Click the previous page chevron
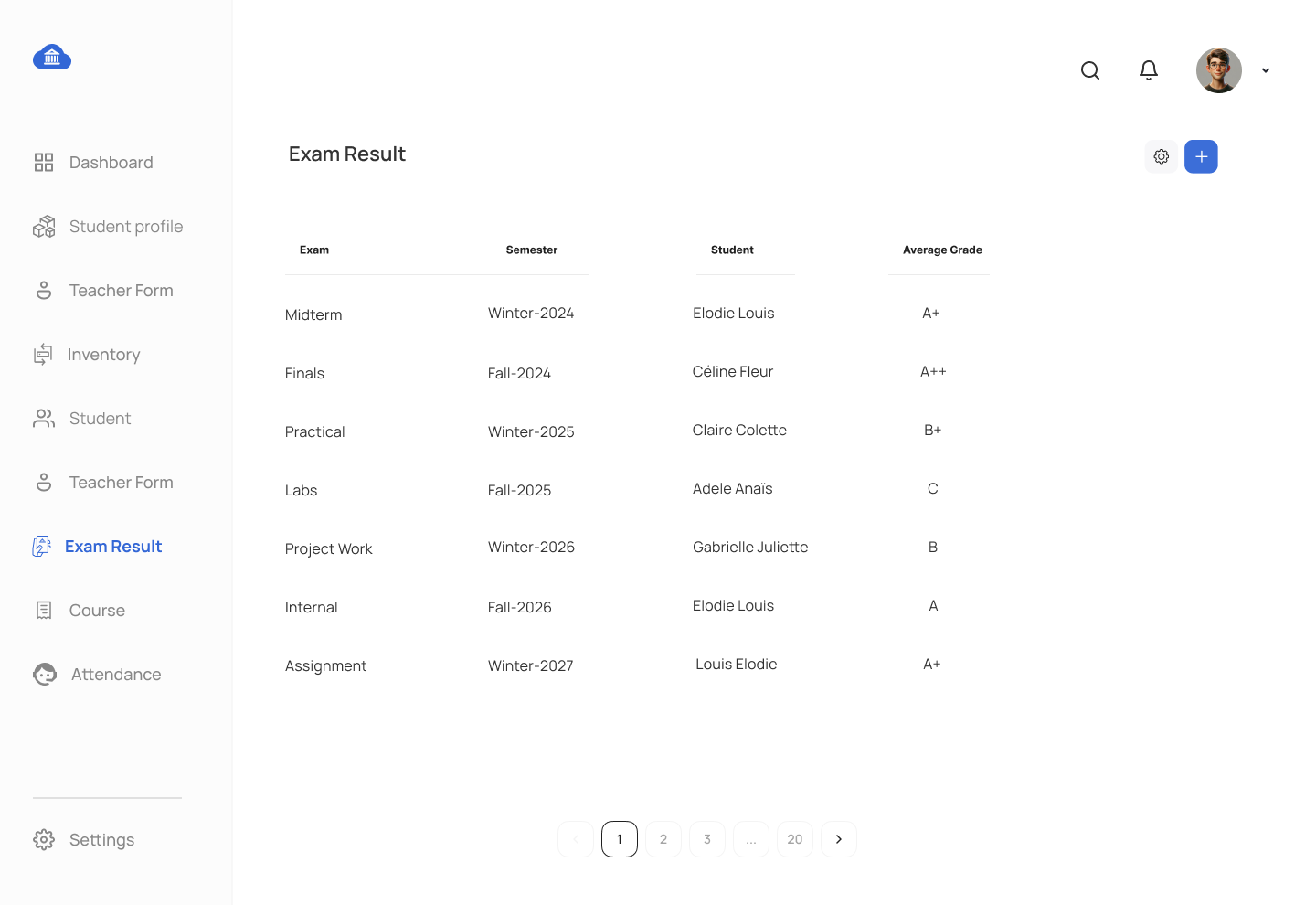Screen dimensions: 1316x905 tap(576, 839)
